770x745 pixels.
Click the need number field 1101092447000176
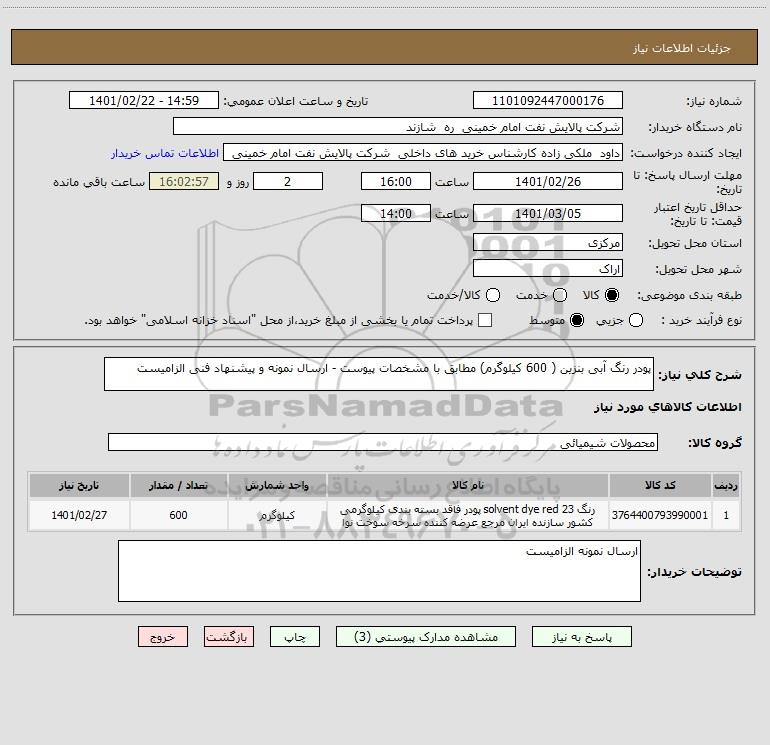click(548, 100)
